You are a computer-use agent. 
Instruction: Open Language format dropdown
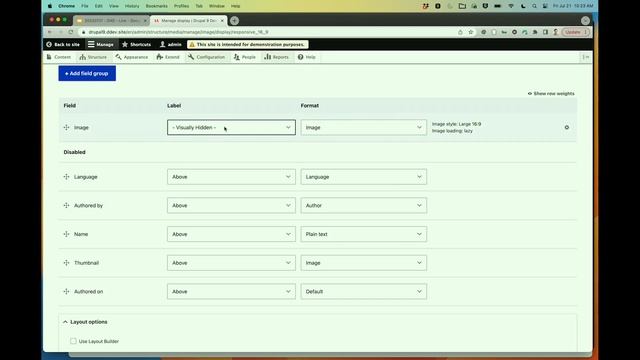pyautogui.click(x=363, y=177)
